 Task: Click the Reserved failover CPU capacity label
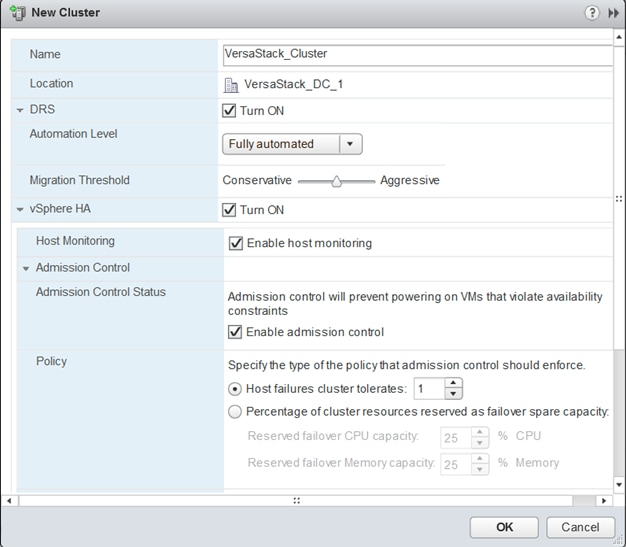click(333, 436)
